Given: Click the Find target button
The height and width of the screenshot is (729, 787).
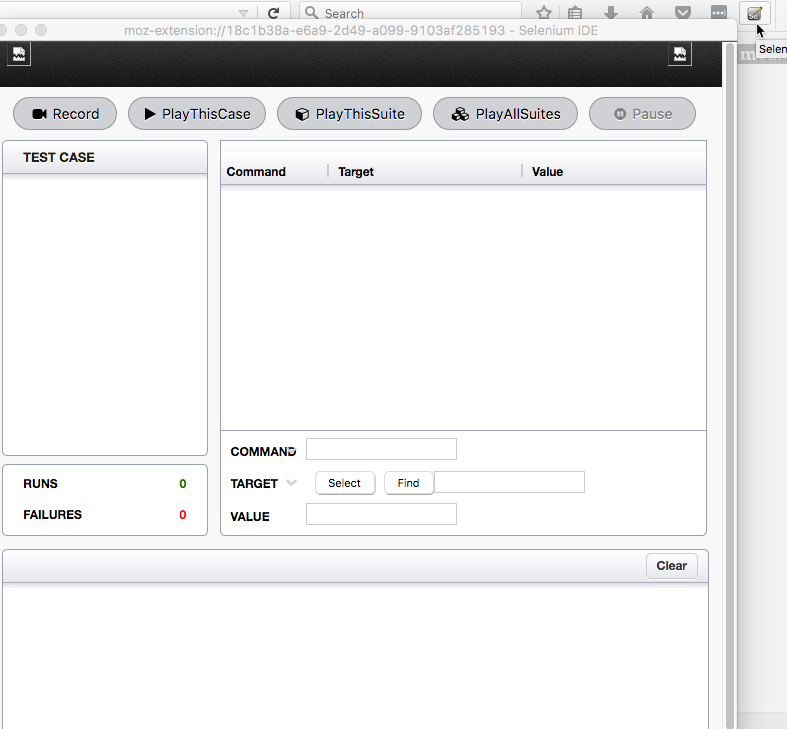Looking at the screenshot, I should click(x=409, y=483).
